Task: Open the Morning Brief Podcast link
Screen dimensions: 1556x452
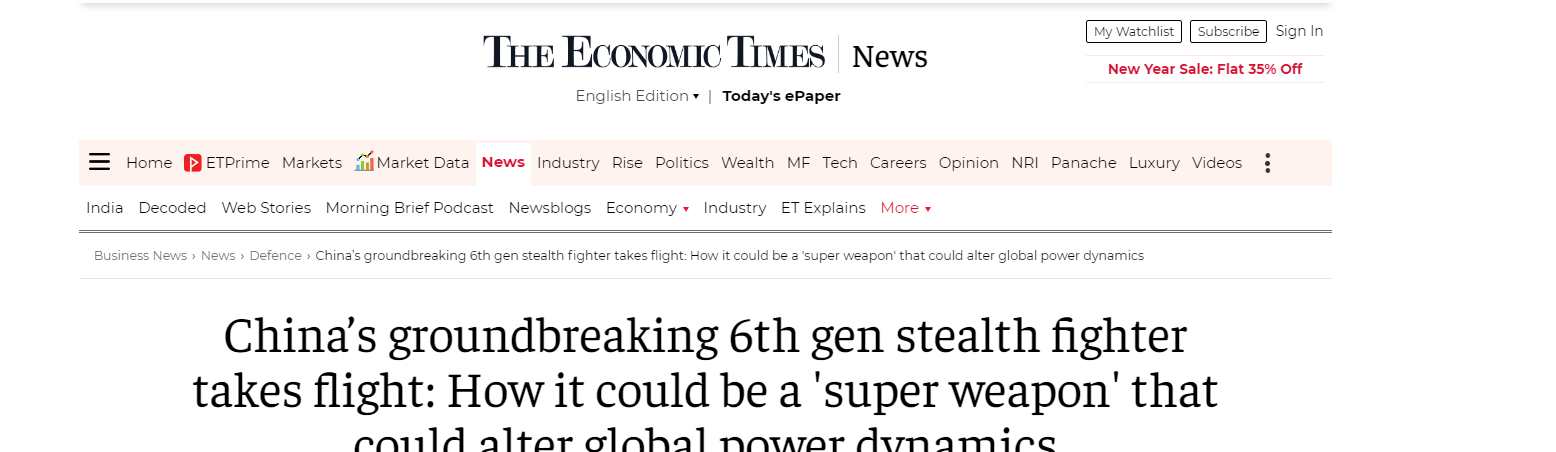Action: click(410, 208)
